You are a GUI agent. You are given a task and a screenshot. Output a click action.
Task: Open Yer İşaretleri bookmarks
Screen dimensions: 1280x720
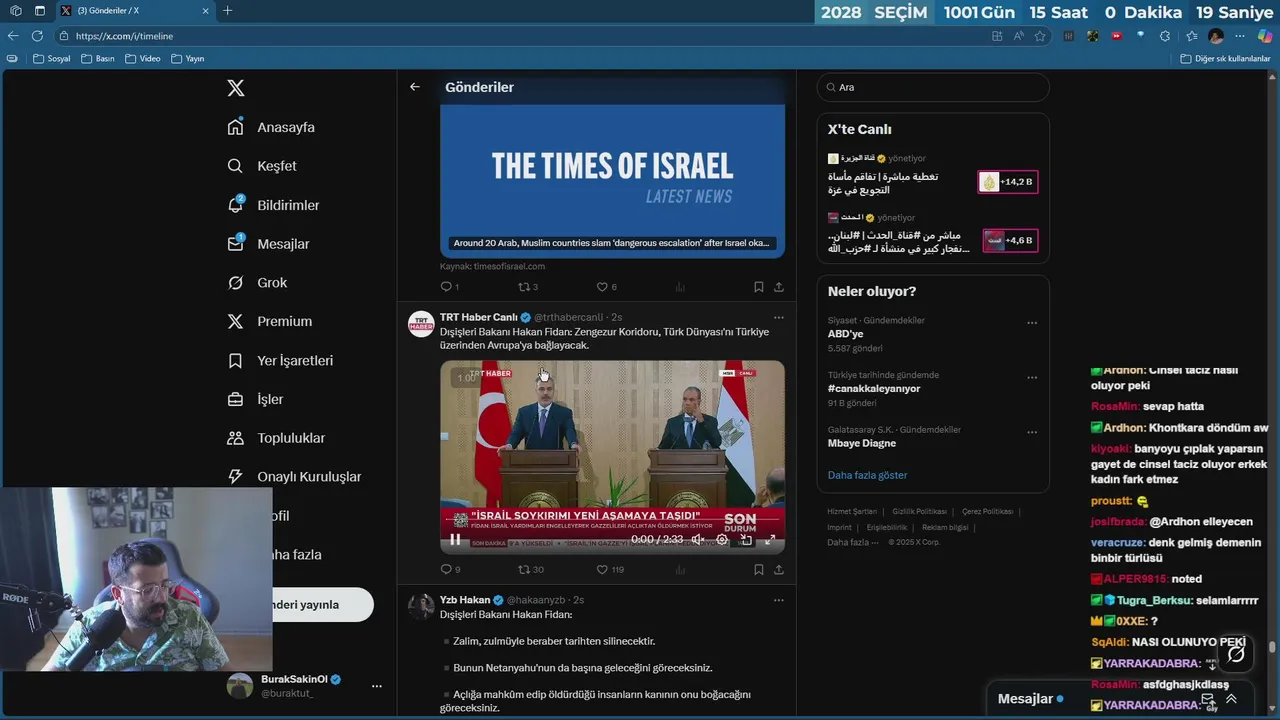point(280,360)
